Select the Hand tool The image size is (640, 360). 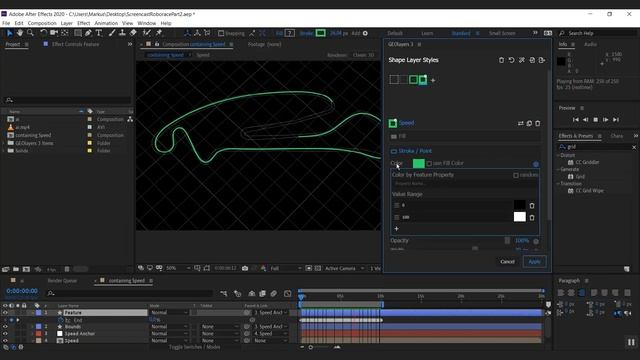coord(20,33)
